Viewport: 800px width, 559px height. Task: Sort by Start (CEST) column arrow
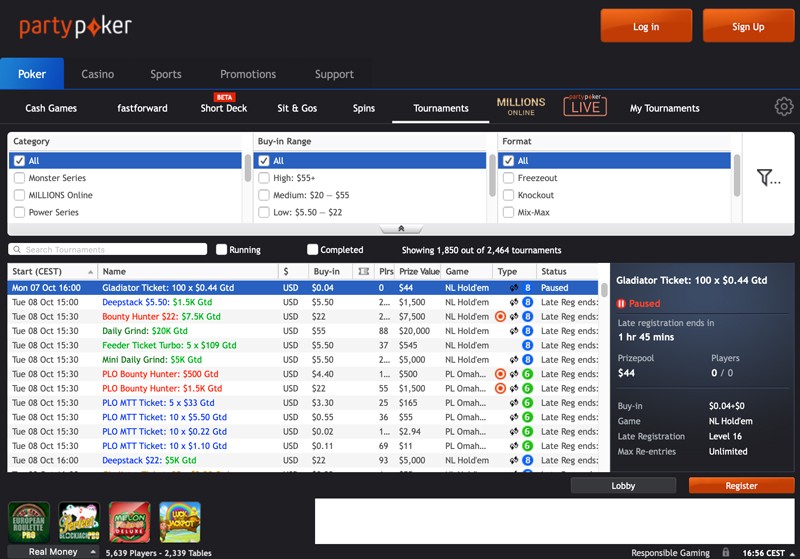(x=90, y=272)
